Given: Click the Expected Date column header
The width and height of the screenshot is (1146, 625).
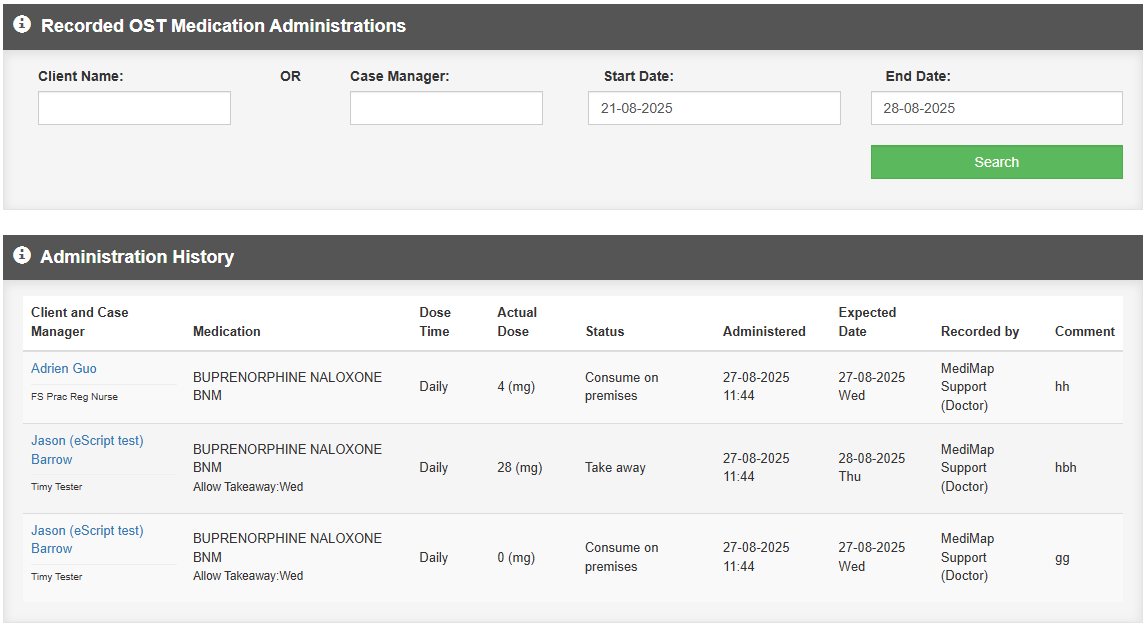Looking at the screenshot, I should pos(867,322).
